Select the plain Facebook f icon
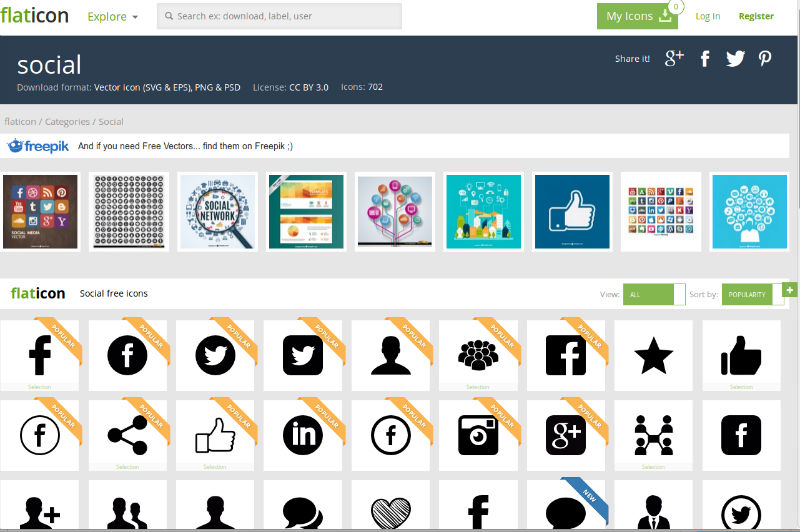The image size is (800, 532). (39, 355)
